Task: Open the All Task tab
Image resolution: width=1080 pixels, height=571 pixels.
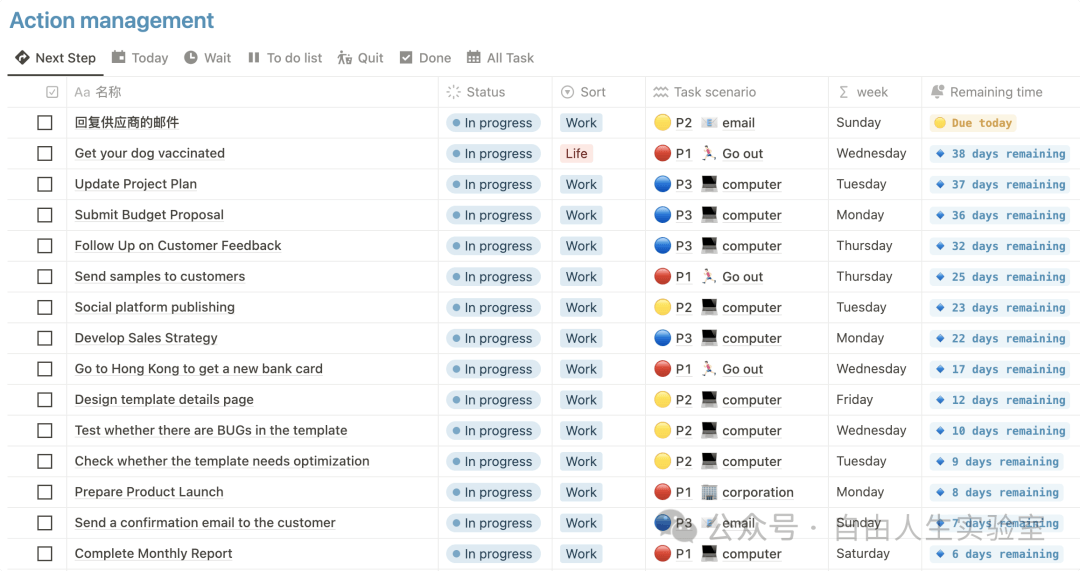Action: click(500, 58)
